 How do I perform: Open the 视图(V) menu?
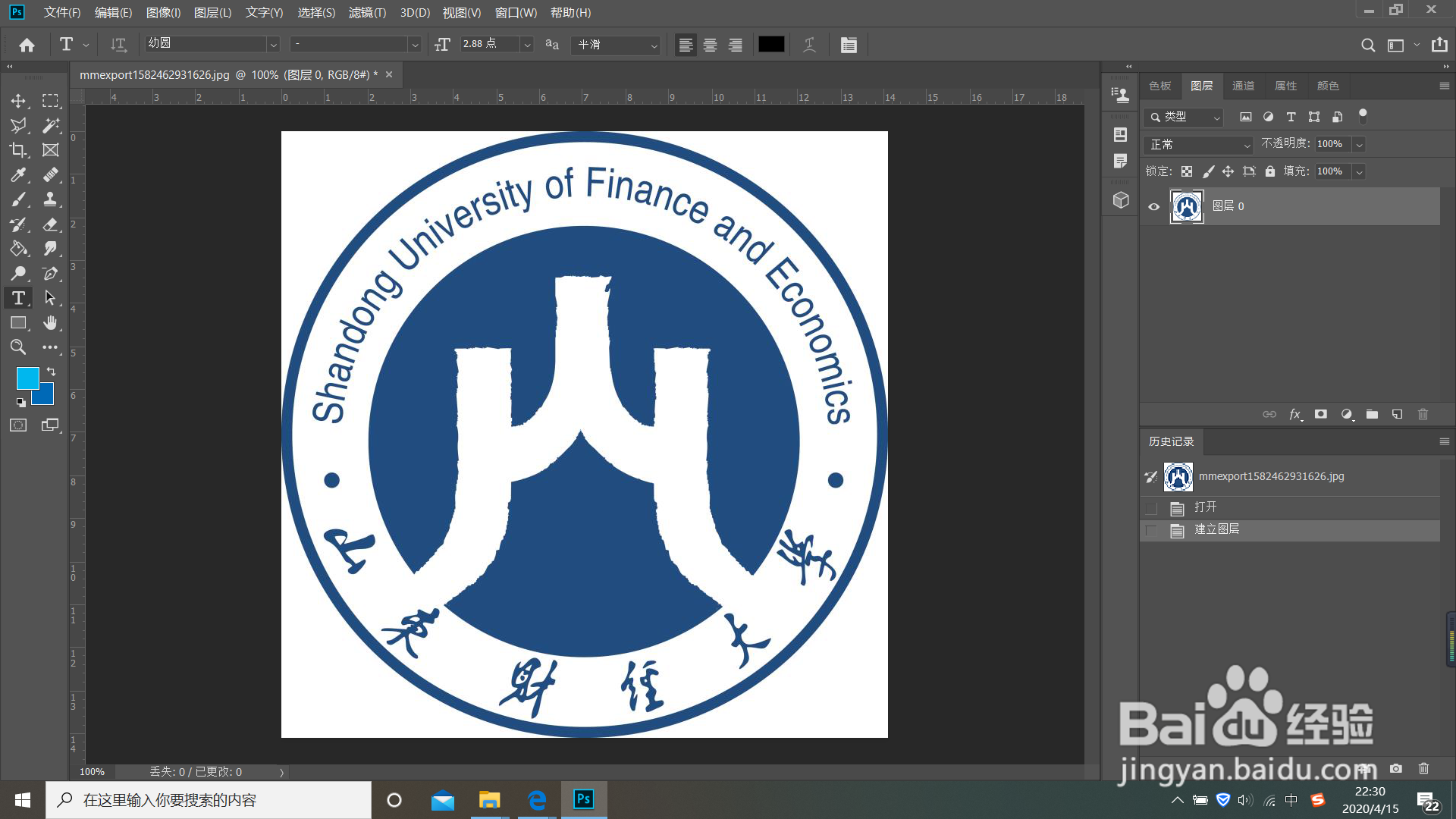tap(462, 12)
